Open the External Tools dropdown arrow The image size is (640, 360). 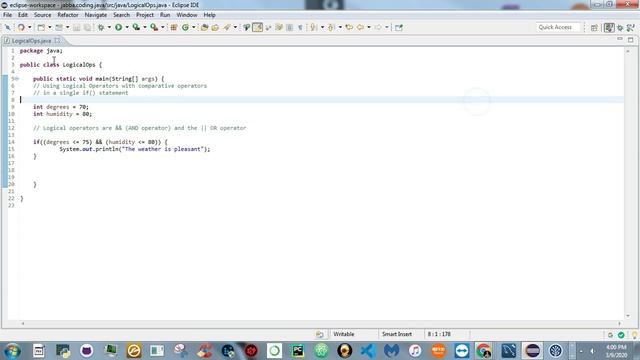(x=163, y=27)
